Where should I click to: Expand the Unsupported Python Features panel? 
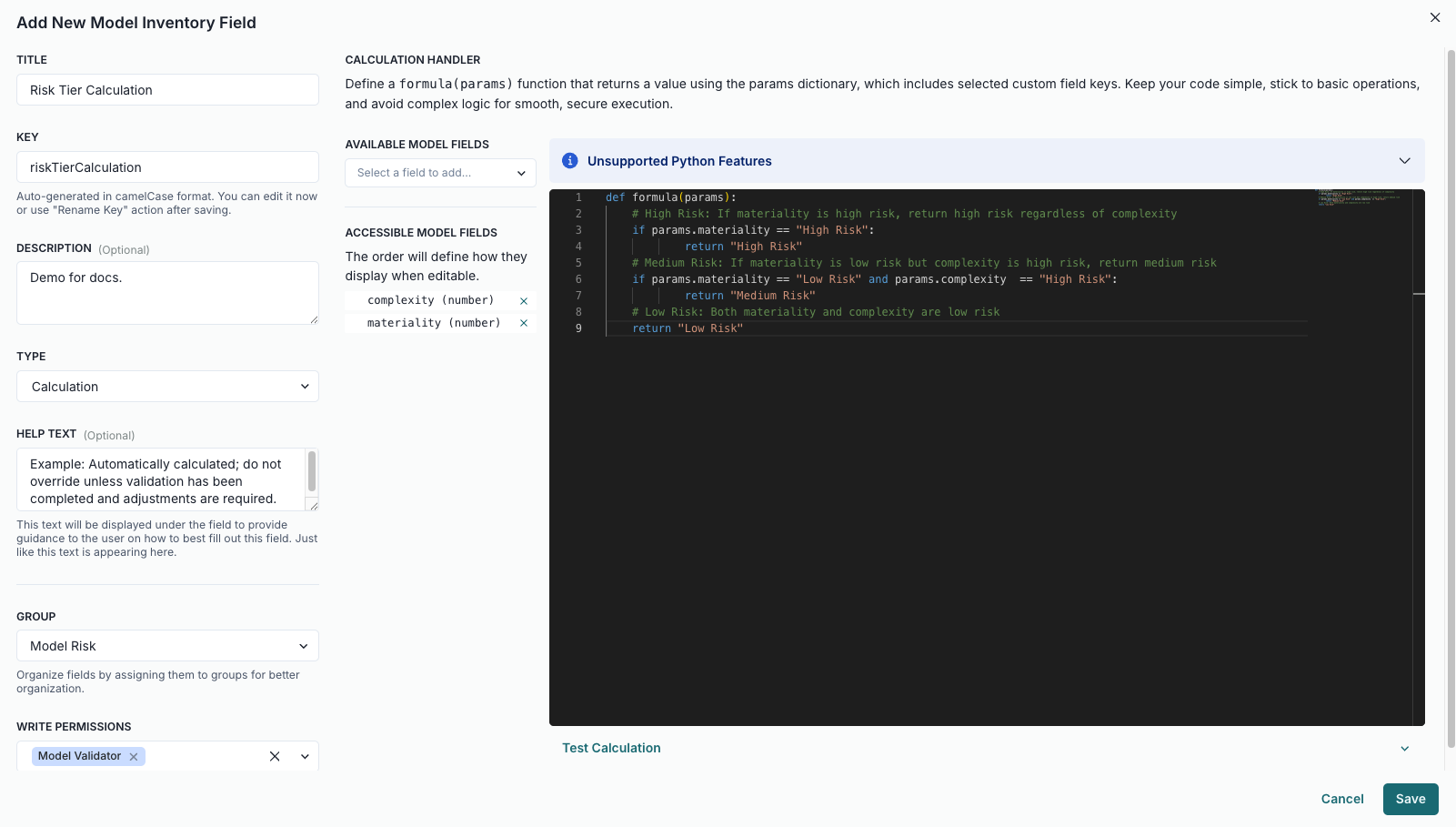pos(1404,161)
